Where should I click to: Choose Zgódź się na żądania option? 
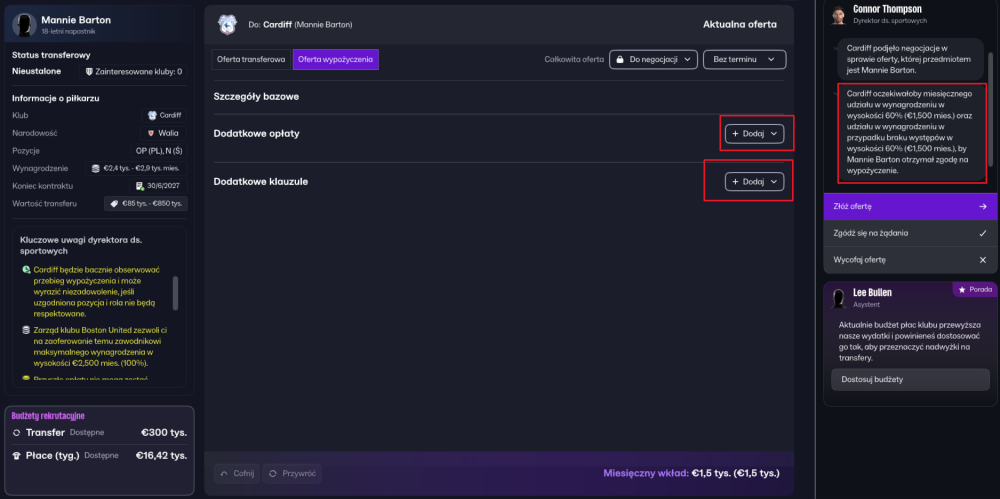coord(909,233)
